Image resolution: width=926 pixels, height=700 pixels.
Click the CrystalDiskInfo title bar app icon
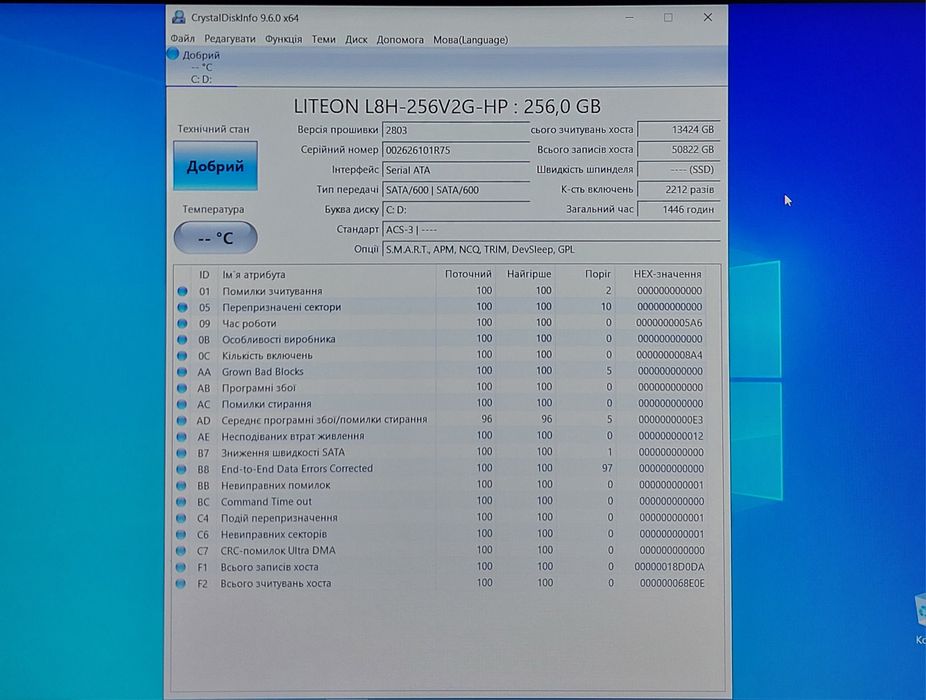click(178, 17)
